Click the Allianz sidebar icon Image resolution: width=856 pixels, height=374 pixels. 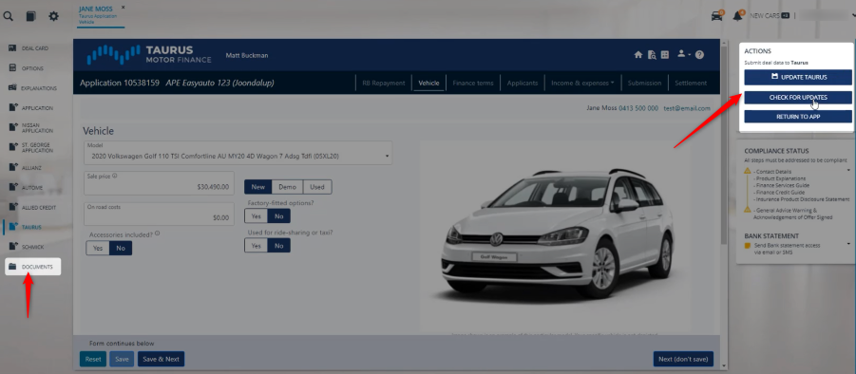12,167
